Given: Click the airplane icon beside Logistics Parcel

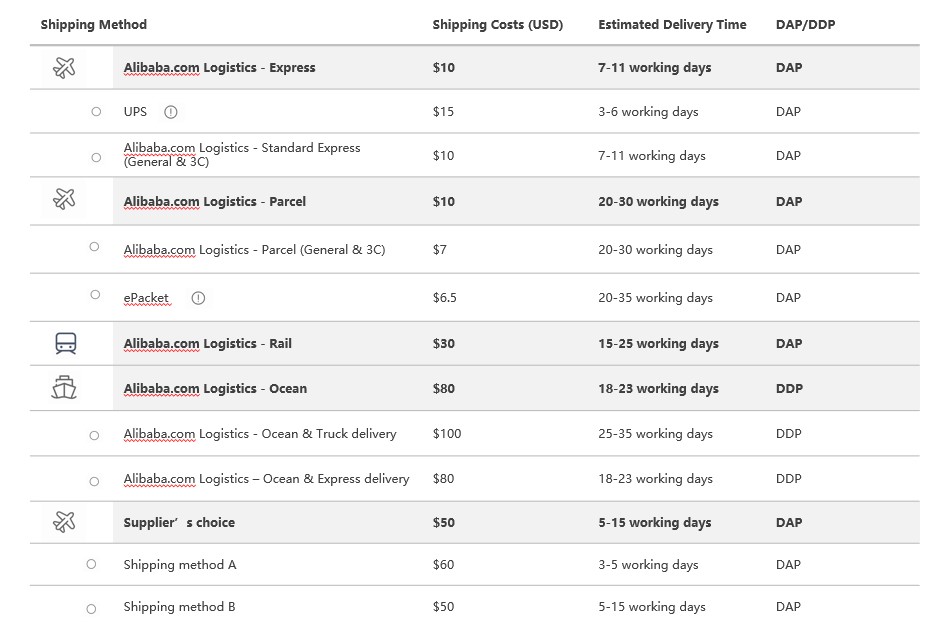Looking at the screenshot, I should click(64, 198).
